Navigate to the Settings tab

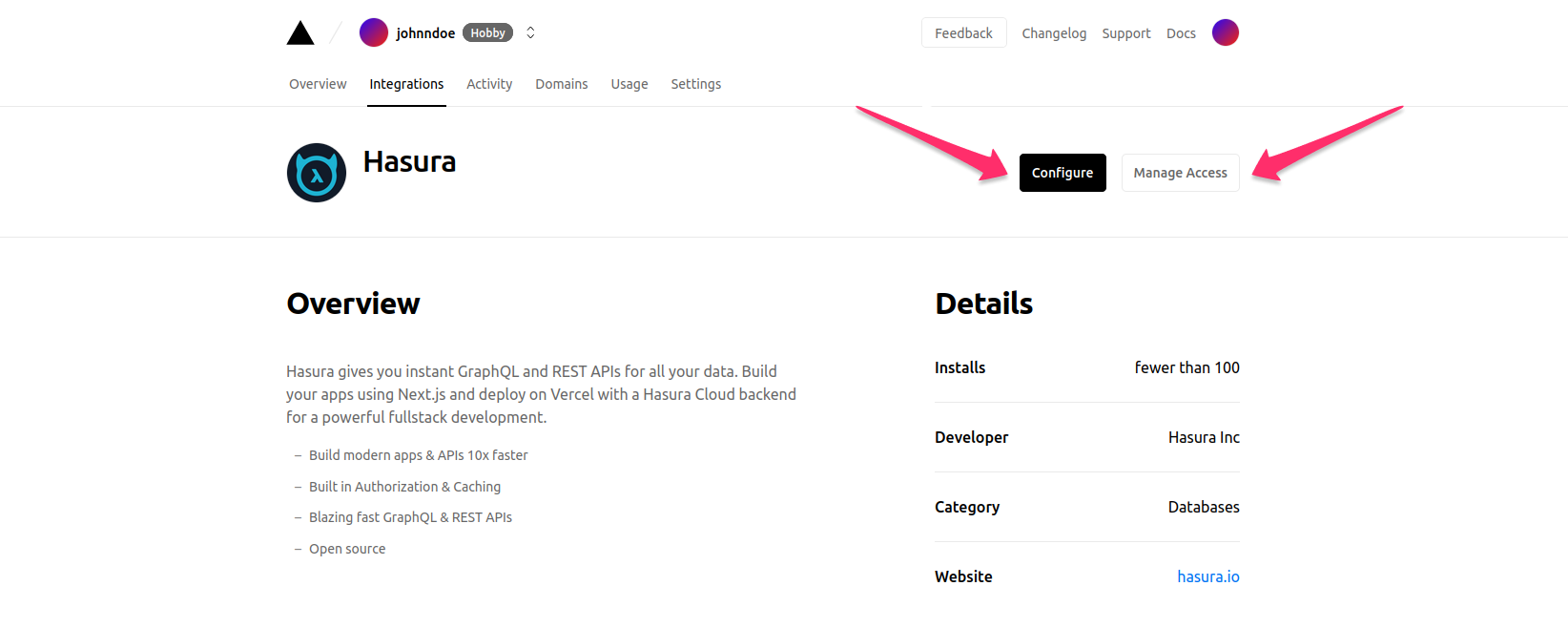tap(695, 84)
